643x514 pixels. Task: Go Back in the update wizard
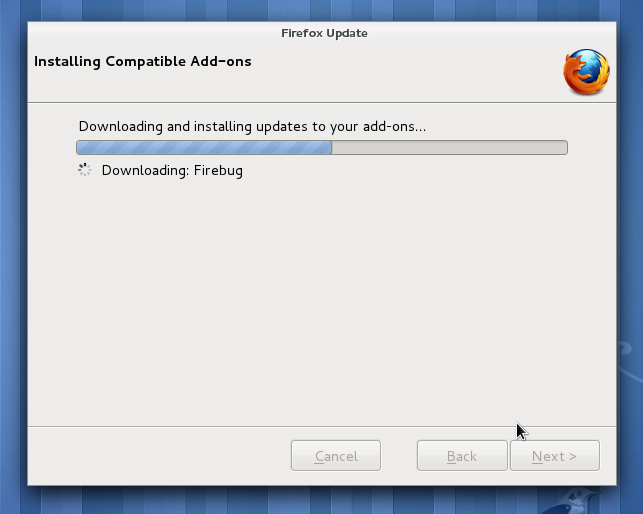pos(462,456)
